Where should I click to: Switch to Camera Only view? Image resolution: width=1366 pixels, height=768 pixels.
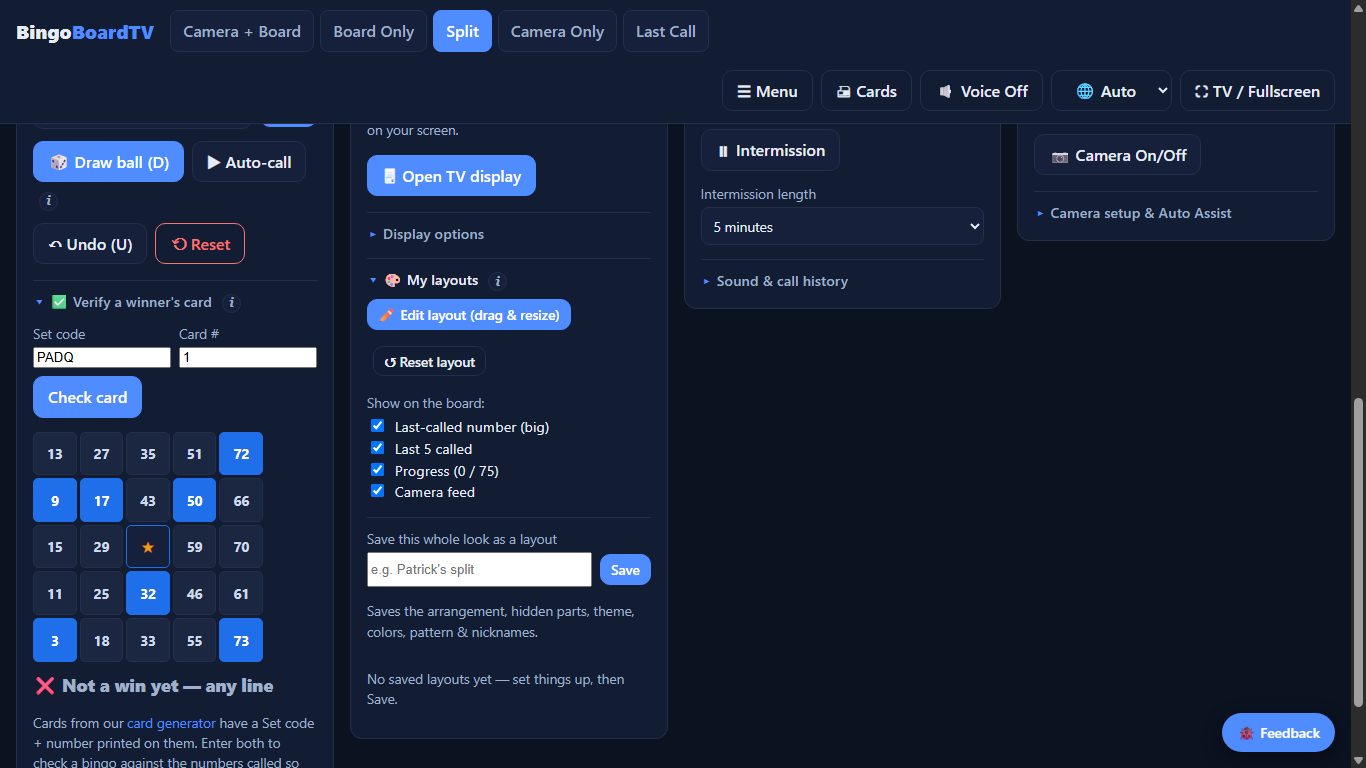tap(557, 31)
